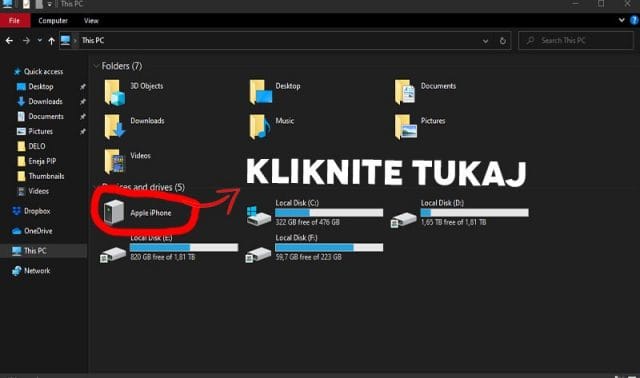Go up one folder level
Image resolution: width=640 pixels, height=378 pixels.
click(x=51, y=41)
